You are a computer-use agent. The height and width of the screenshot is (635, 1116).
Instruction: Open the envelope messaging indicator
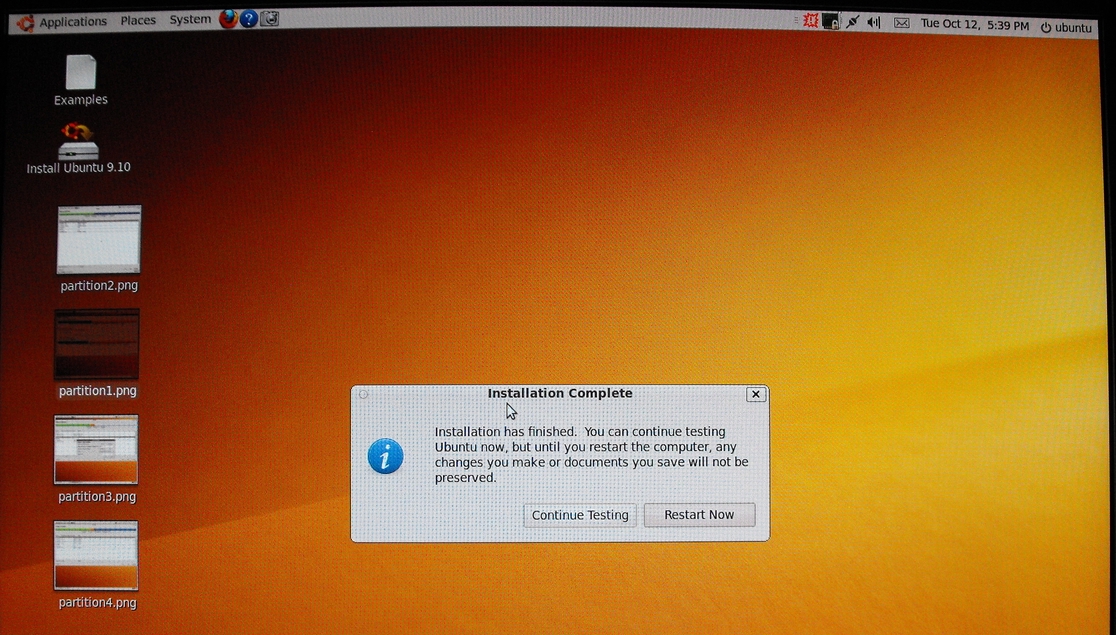coord(901,23)
